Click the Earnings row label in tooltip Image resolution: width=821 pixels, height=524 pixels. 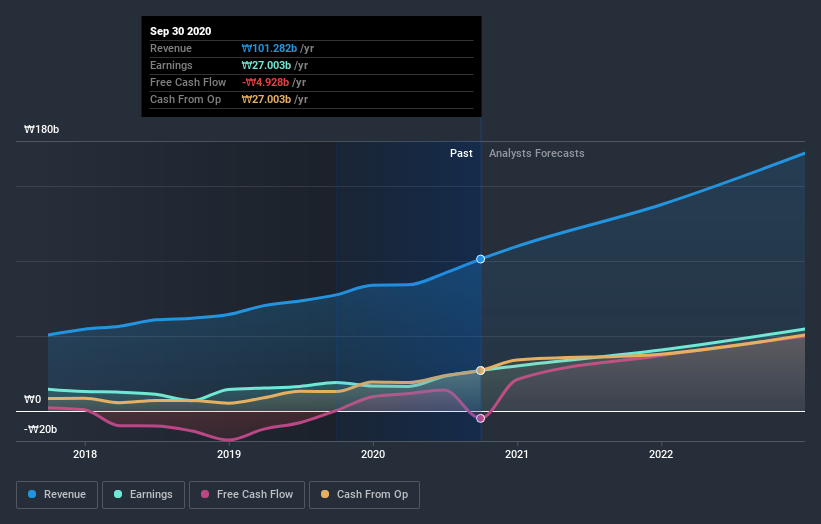click(x=171, y=65)
